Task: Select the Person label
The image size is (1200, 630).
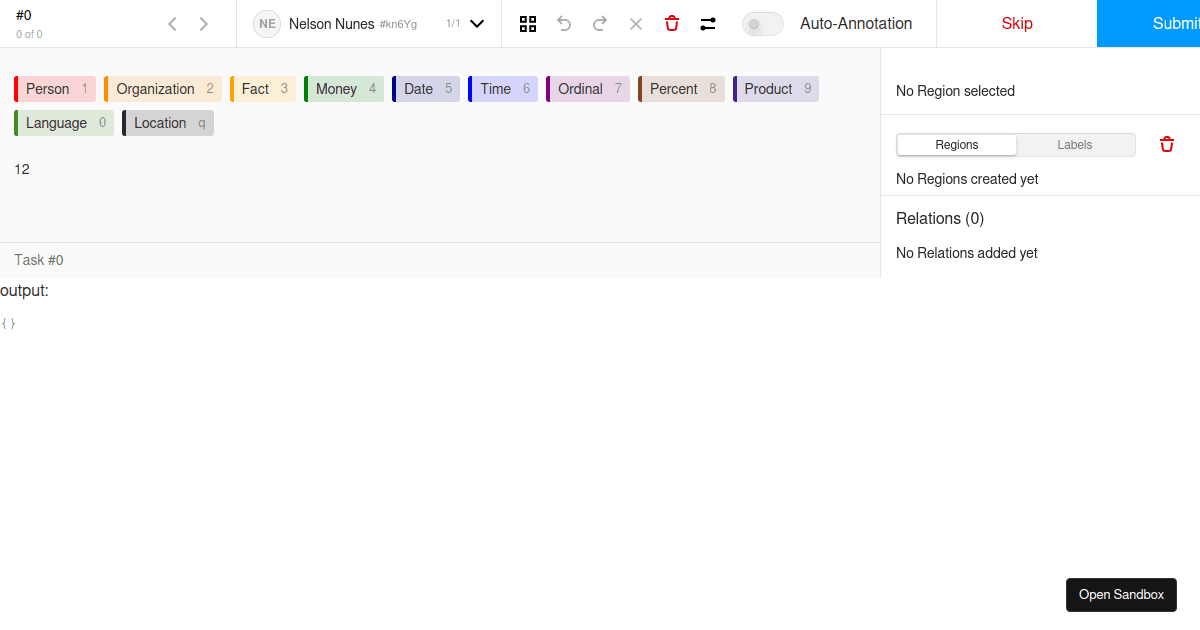Action: [54, 88]
